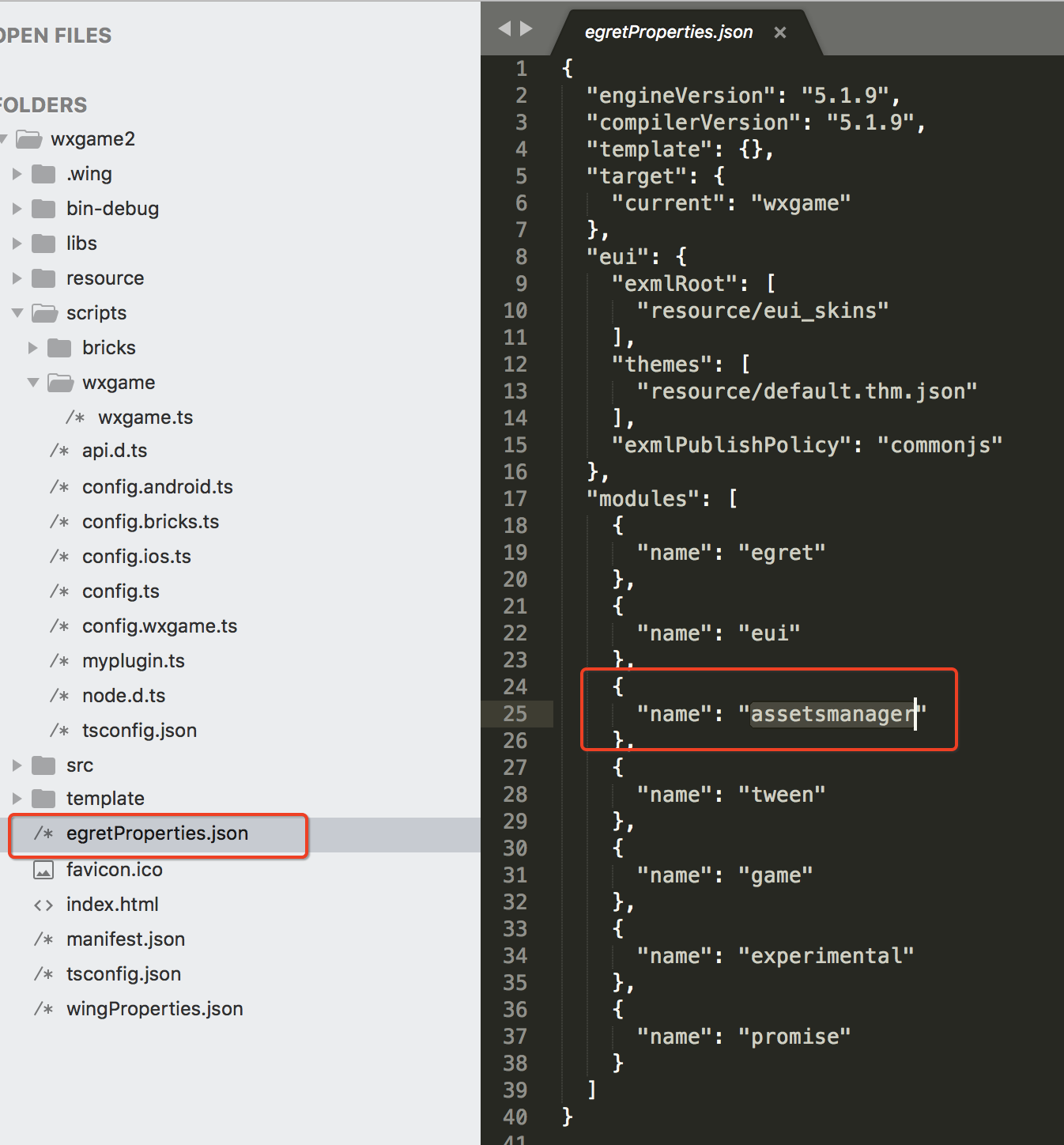Click the wxgame2 root folder icon
The width and height of the screenshot is (1064, 1145).
pyautogui.click(x=29, y=140)
